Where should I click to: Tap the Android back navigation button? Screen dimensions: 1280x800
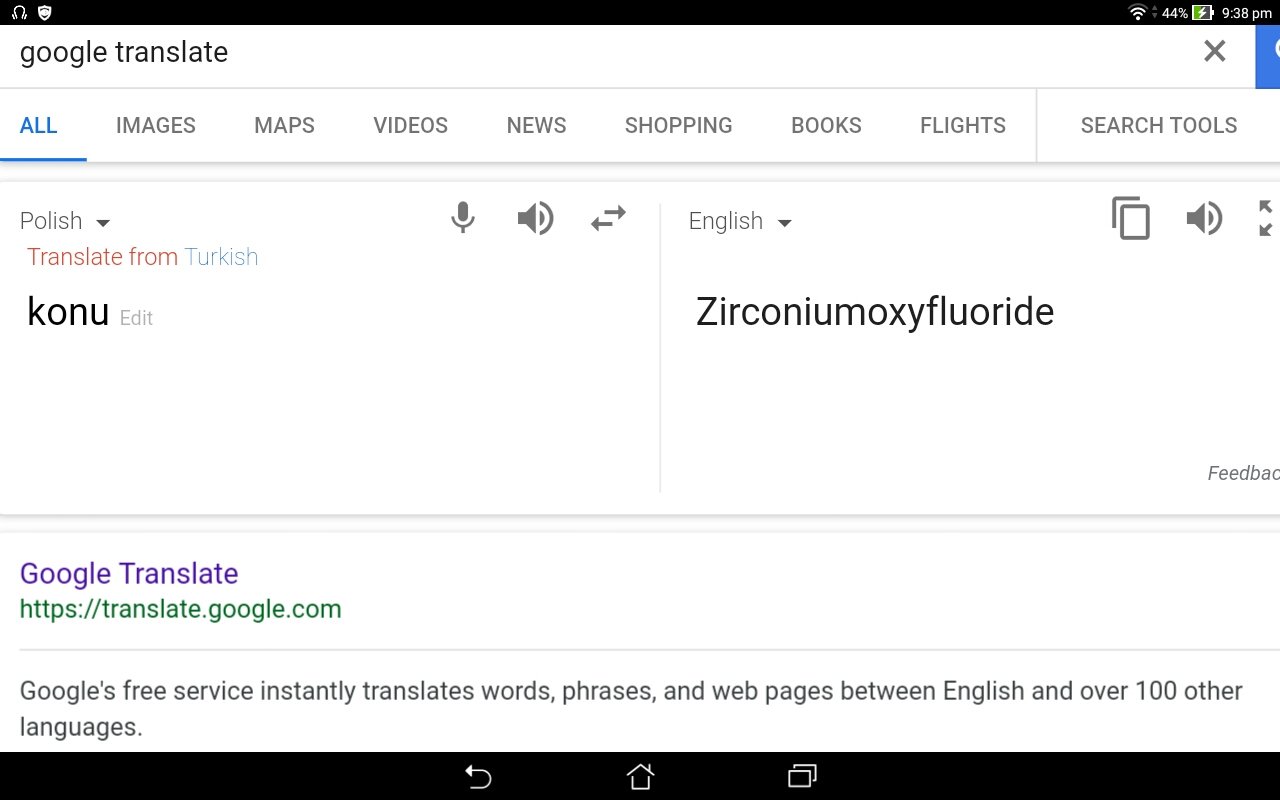click(478, 776)
